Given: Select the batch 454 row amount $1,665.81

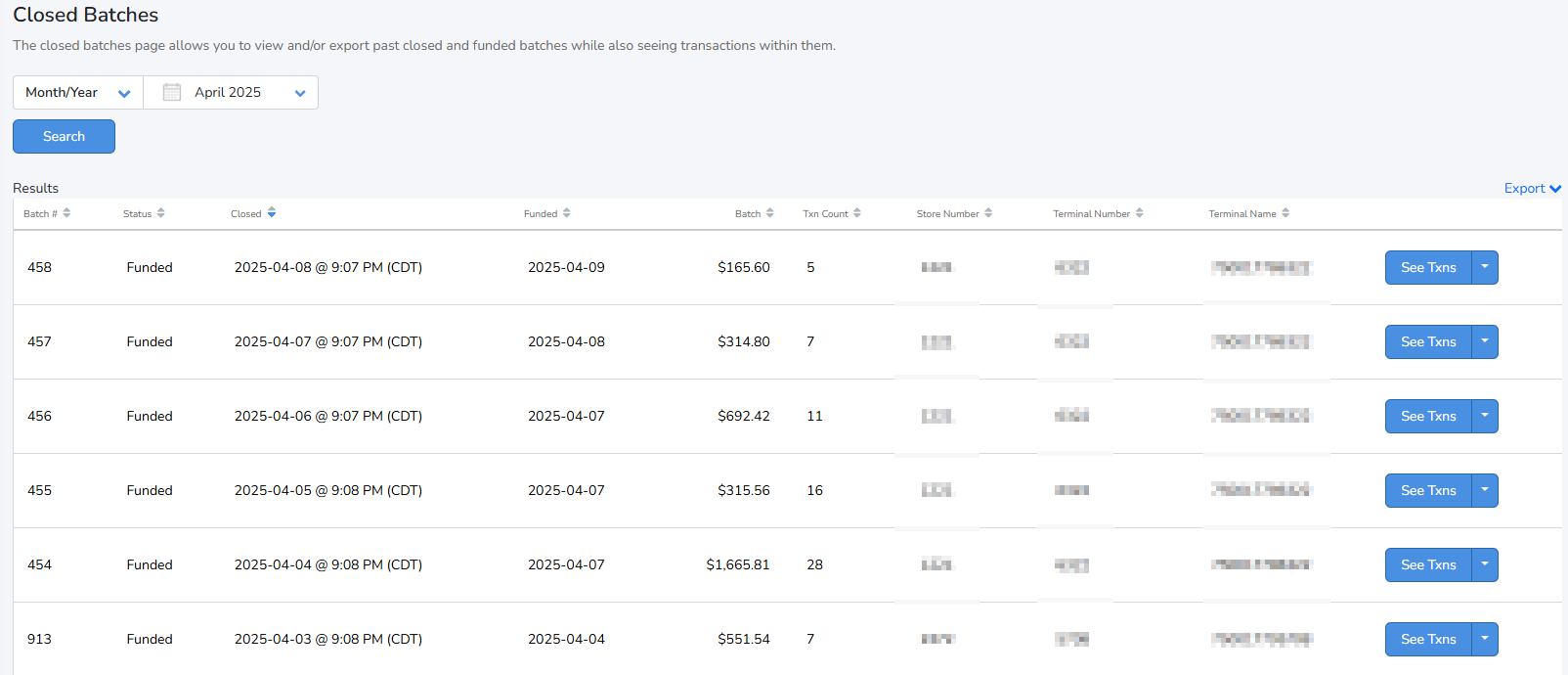Looking at the screenshot, I should 738,564.
